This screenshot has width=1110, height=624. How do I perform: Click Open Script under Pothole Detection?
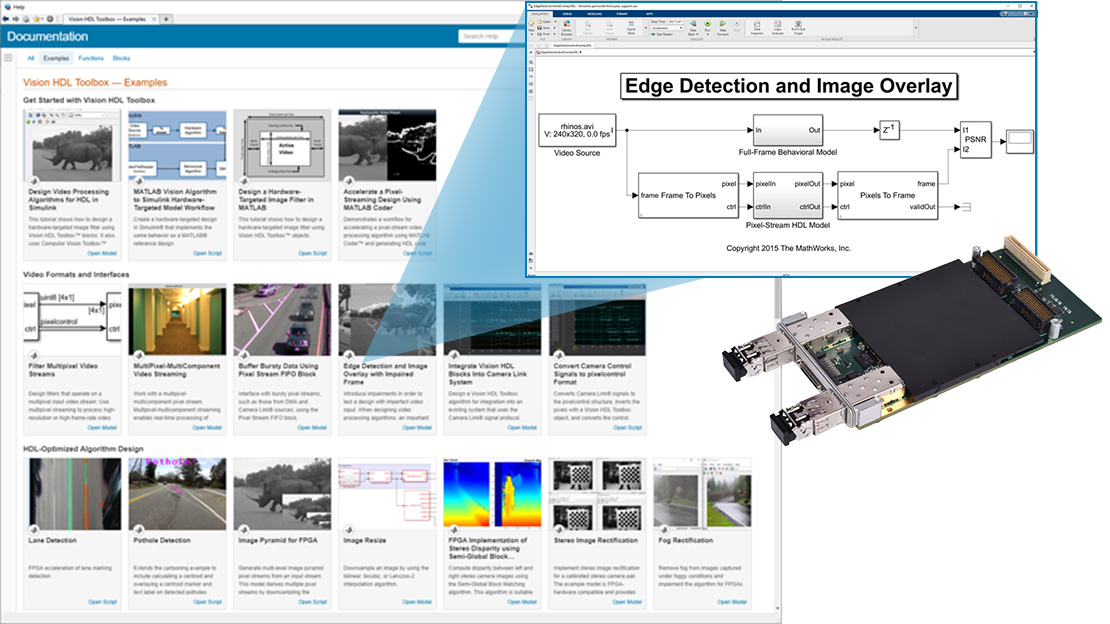(x=207, y=602)
